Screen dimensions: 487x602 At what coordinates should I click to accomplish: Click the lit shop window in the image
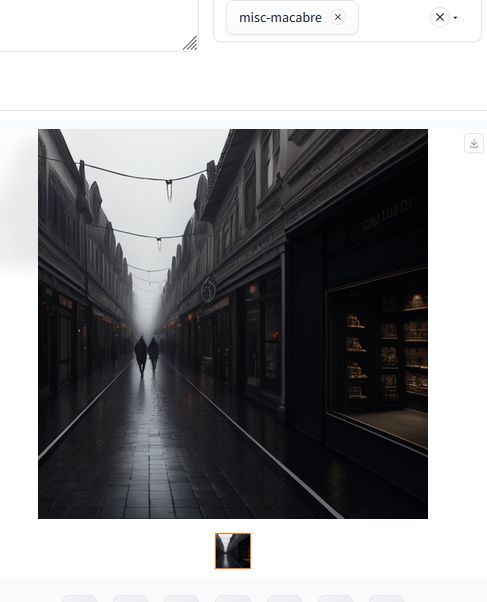click(x=377, y=357)
